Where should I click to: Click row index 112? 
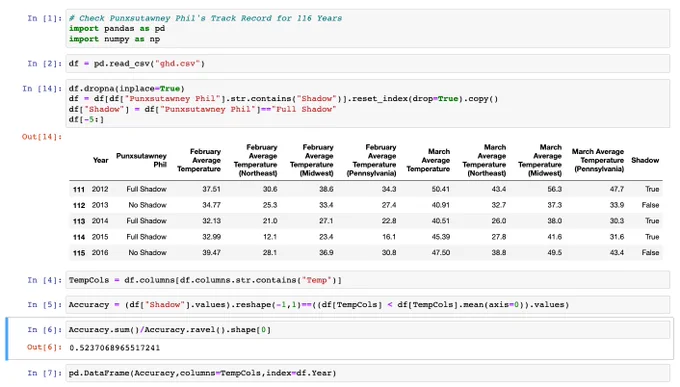coord(79,205)
